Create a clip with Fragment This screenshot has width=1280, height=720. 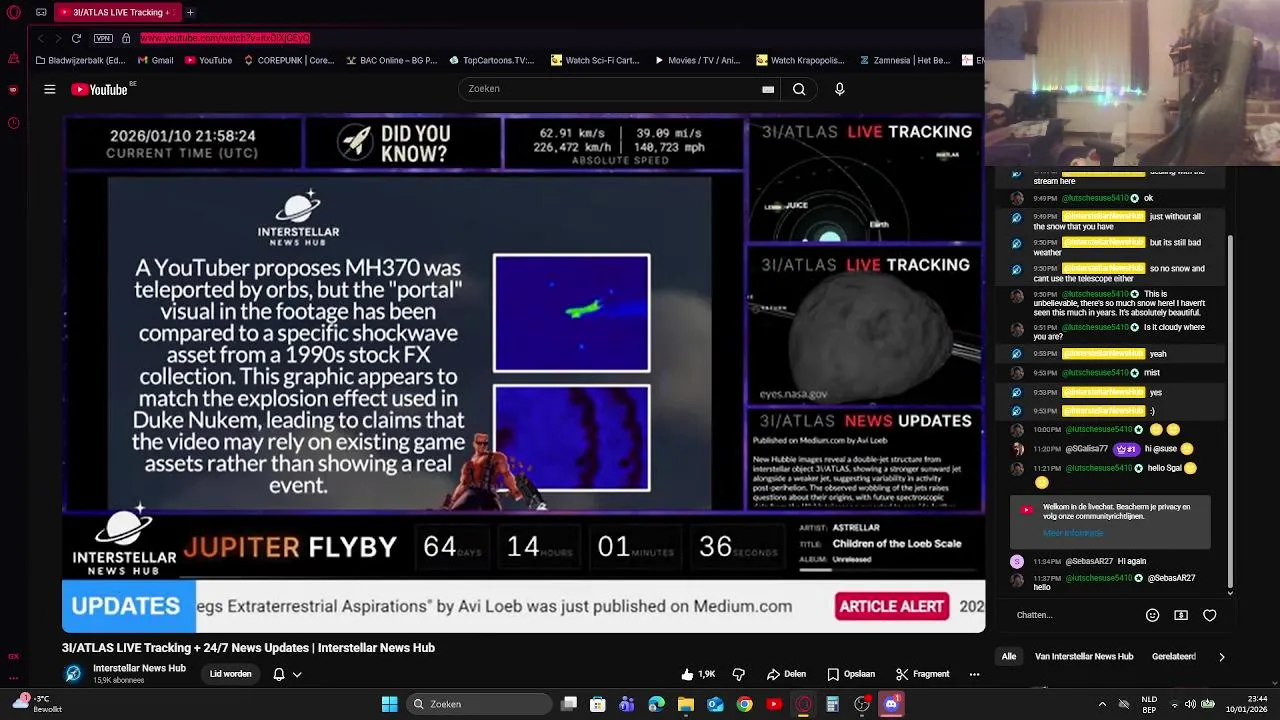[922, 674]
